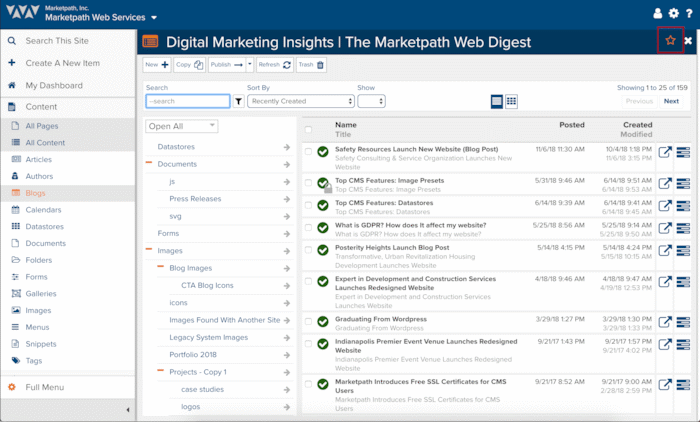Open the Publish options dropdown arrow
This screenshot has width=700, height=422.
coord(250,65)
